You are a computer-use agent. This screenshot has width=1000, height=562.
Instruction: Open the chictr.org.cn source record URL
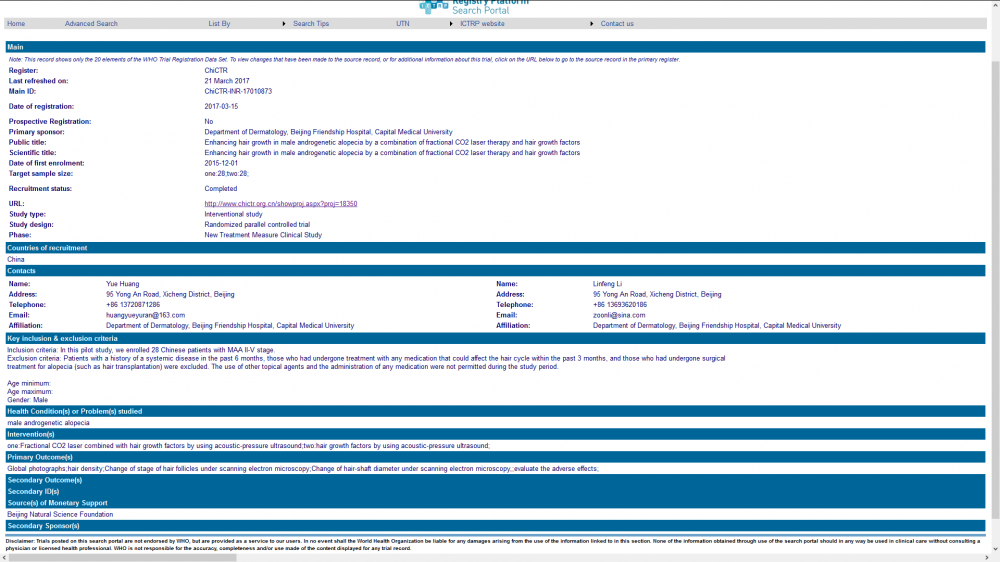click(x=280, y=204)
